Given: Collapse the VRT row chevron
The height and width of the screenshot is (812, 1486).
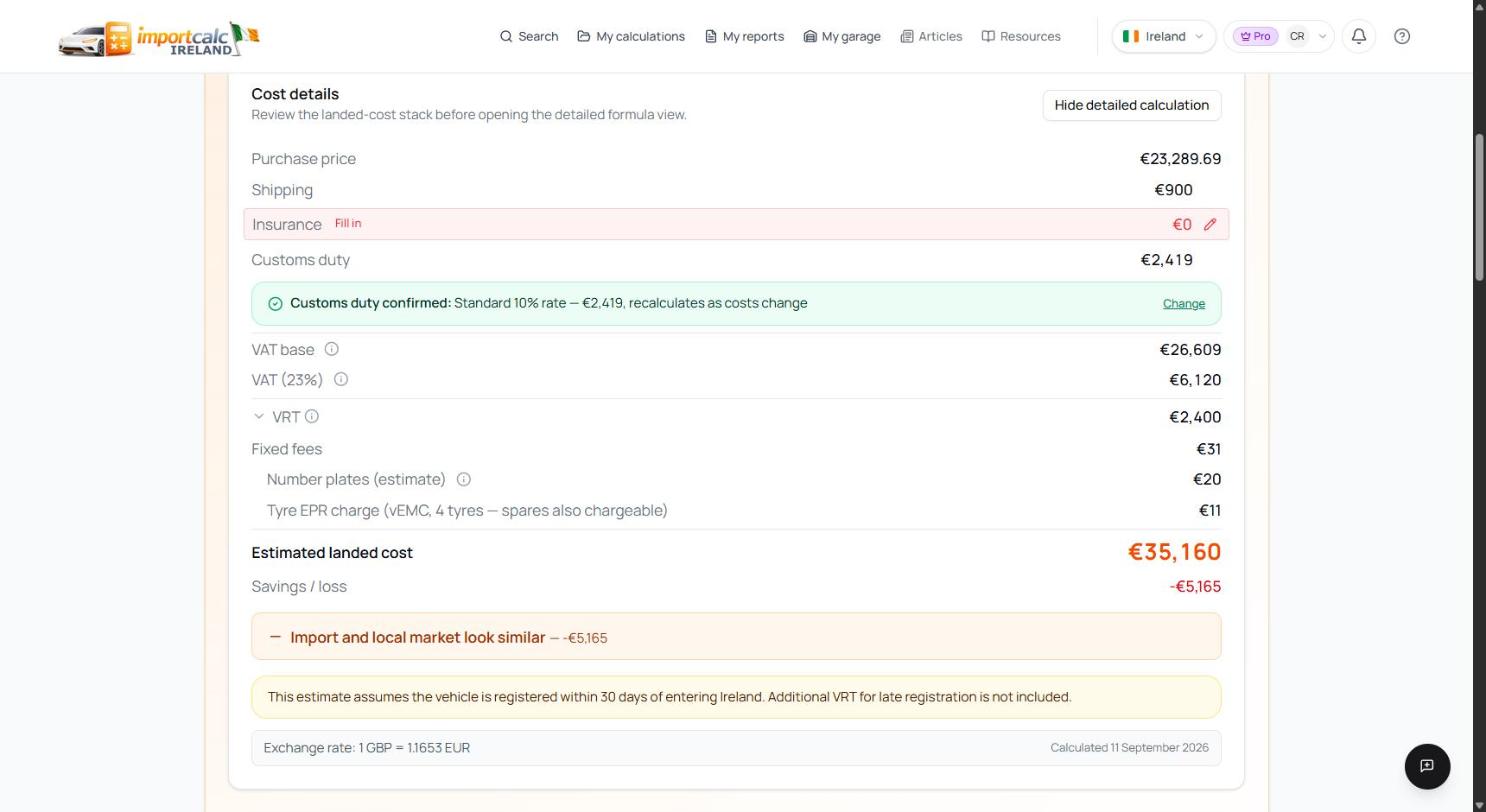Looking at the screenshot, I should [259, 416].
